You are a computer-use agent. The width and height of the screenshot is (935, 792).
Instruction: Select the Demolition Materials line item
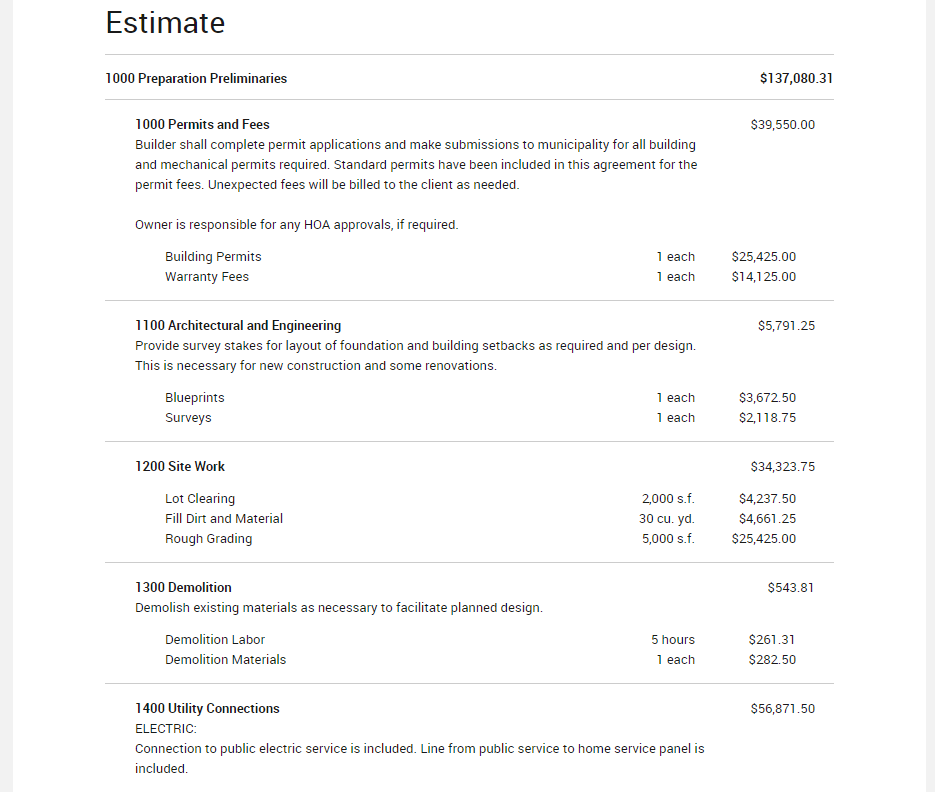[x=225, y=660]
